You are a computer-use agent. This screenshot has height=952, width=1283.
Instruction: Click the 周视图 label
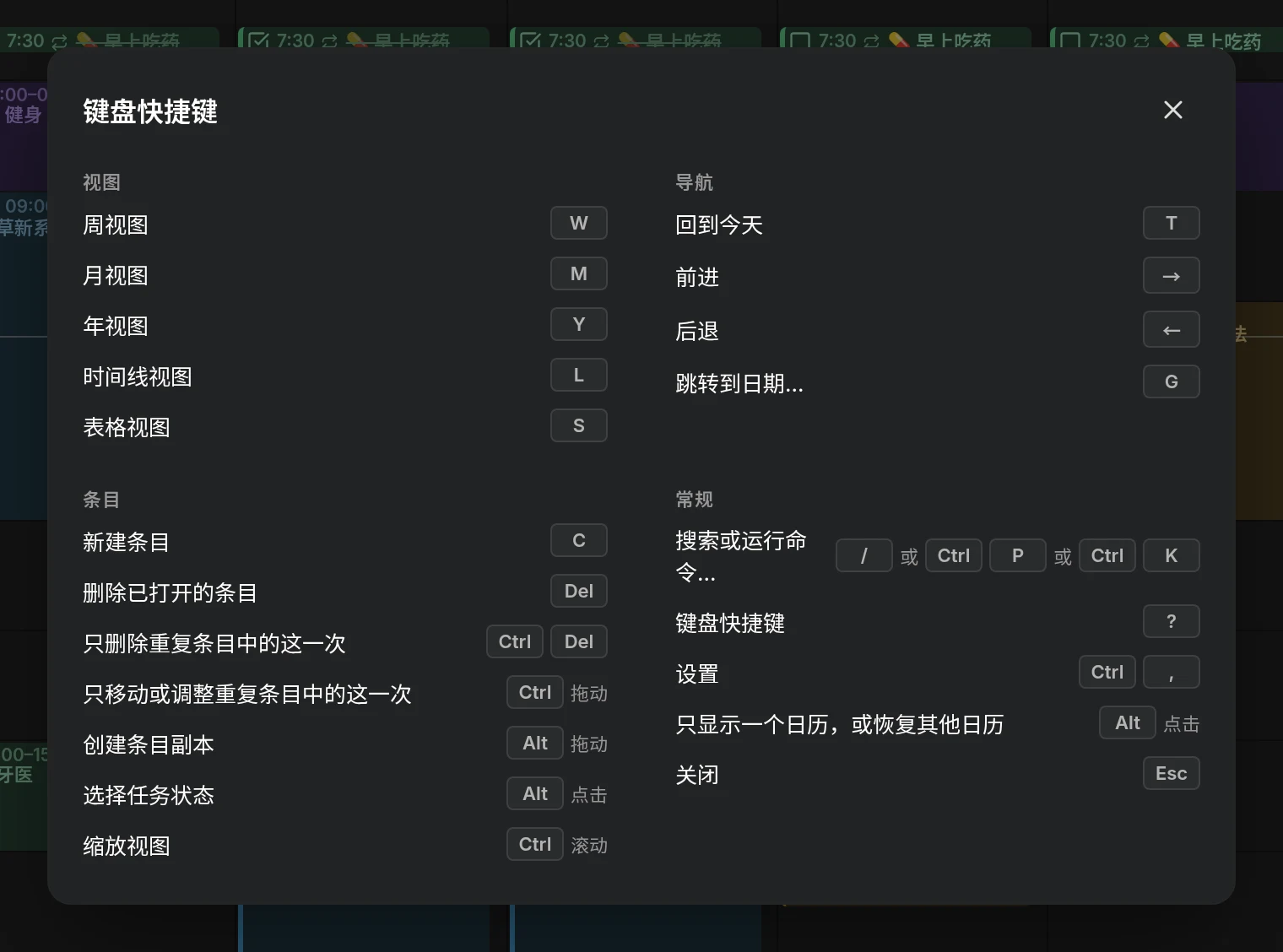point(116,225)
